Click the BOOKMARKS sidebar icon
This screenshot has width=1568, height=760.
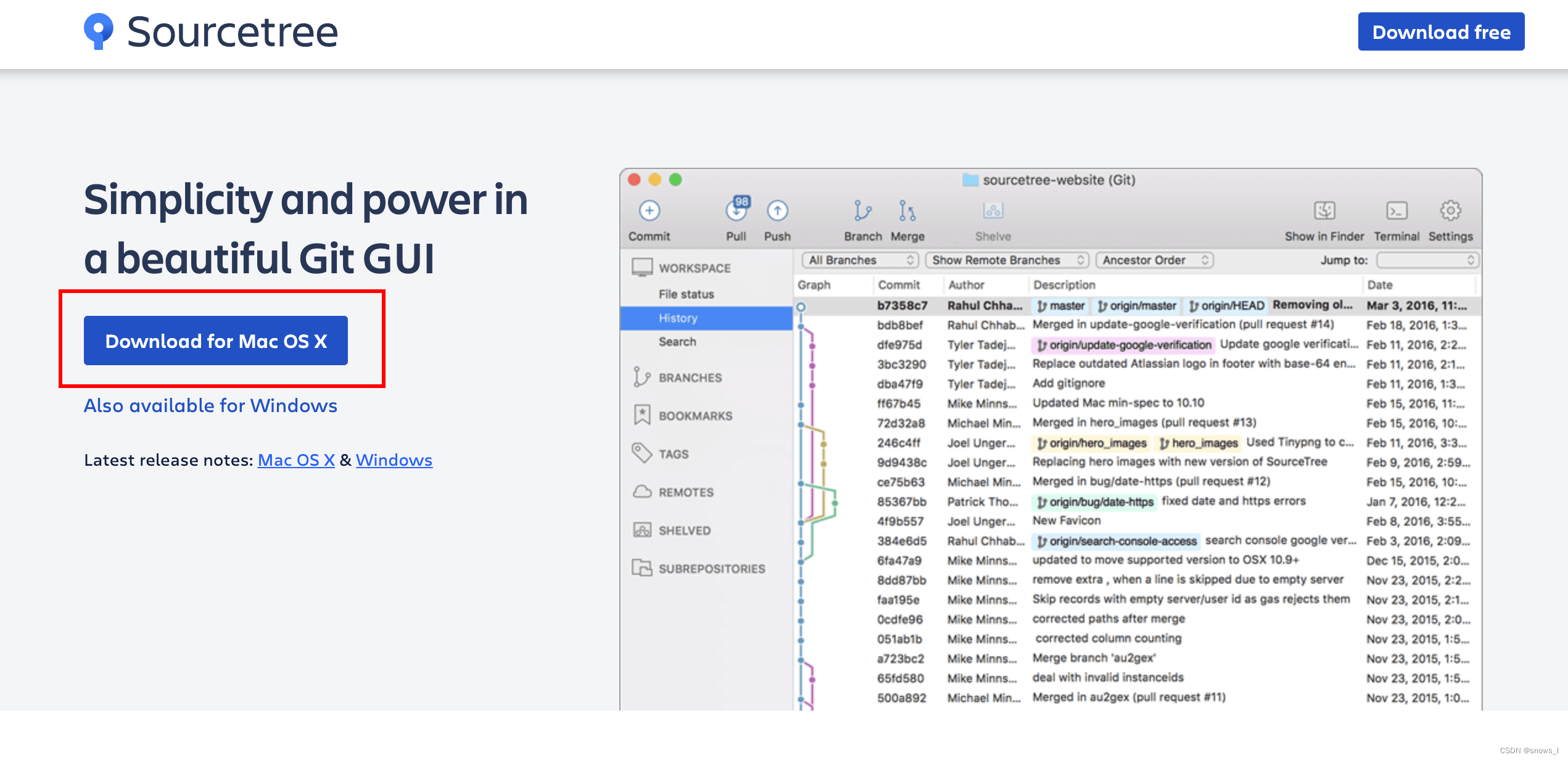tap(642, 415)
